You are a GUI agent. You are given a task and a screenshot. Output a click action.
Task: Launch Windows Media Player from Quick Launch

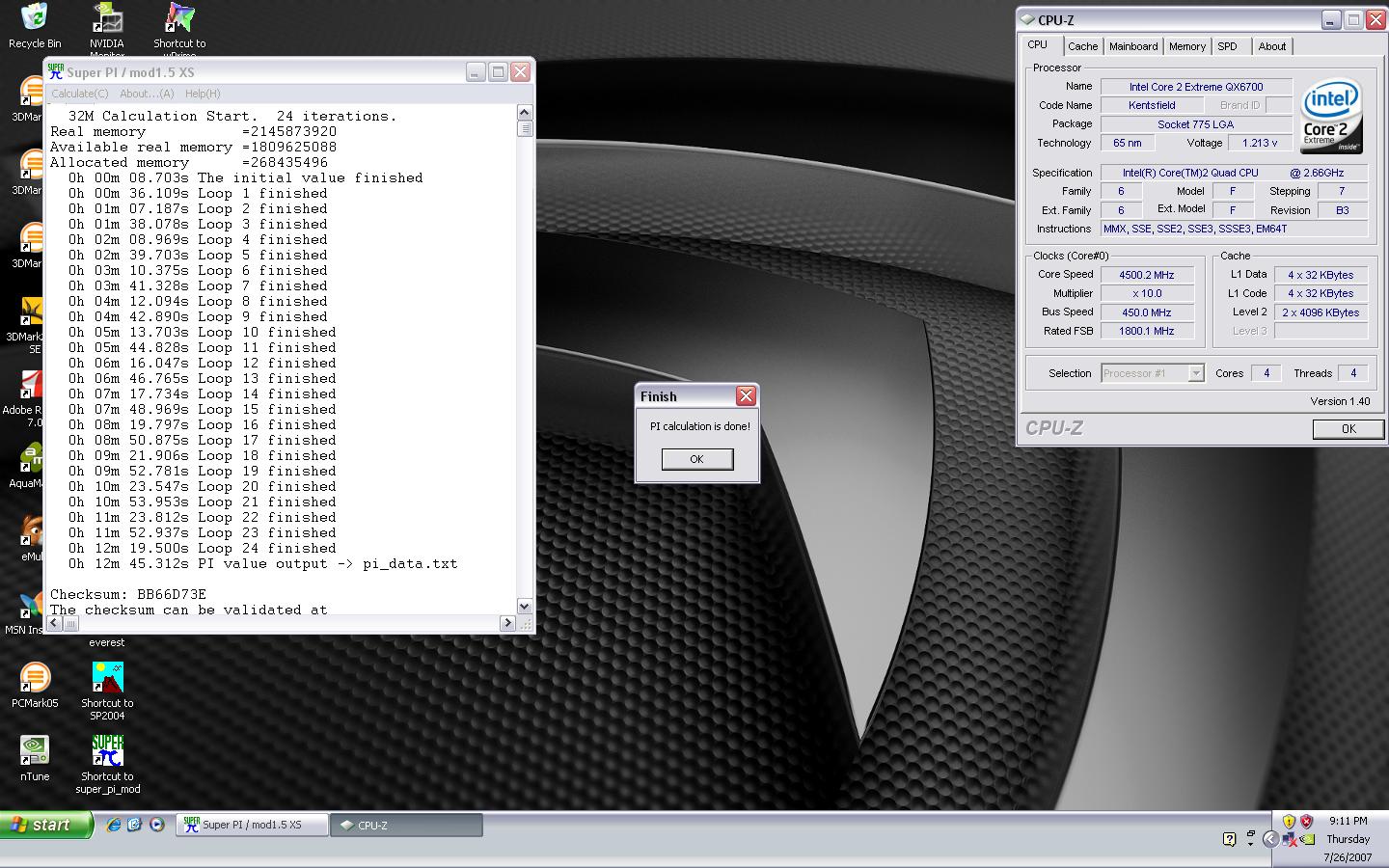[x=156, y=825]
